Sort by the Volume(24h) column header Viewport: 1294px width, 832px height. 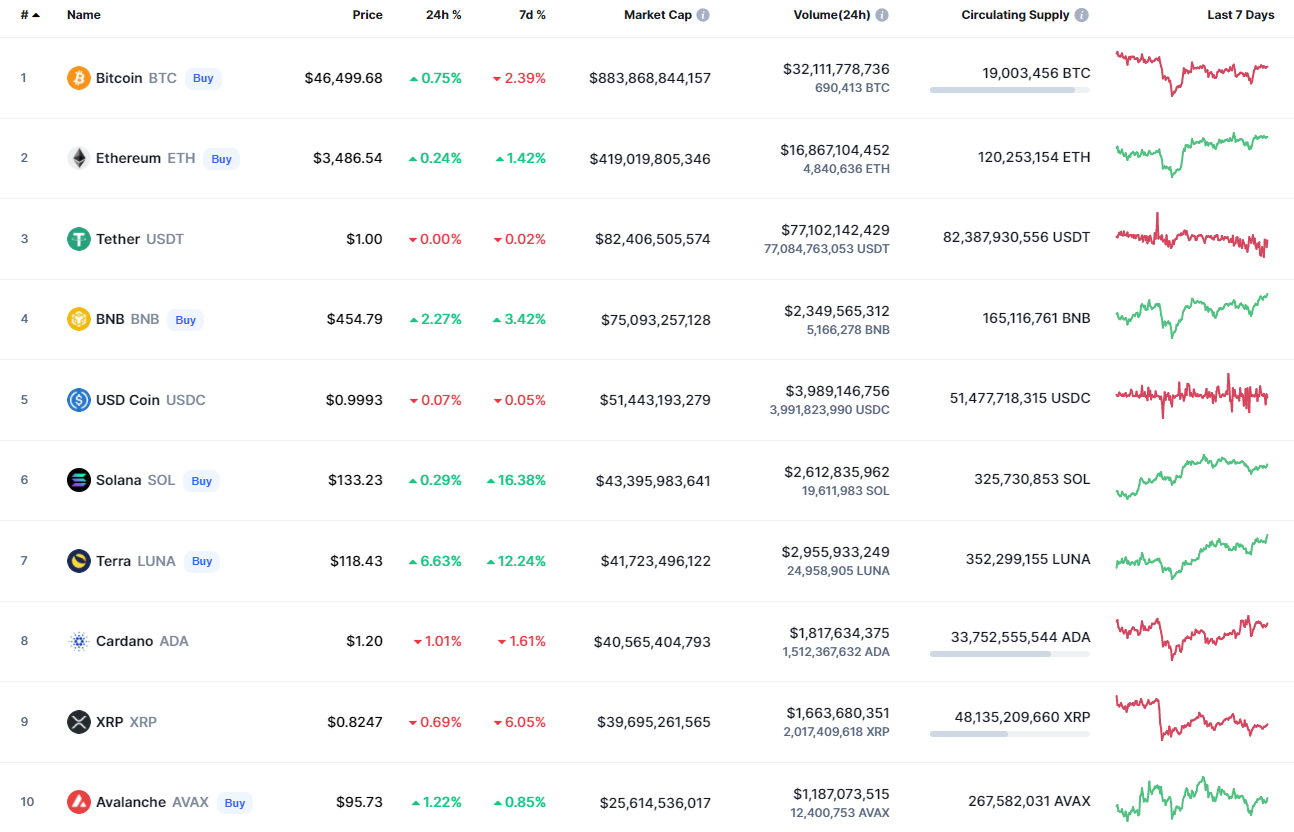[x=832, y=15]
